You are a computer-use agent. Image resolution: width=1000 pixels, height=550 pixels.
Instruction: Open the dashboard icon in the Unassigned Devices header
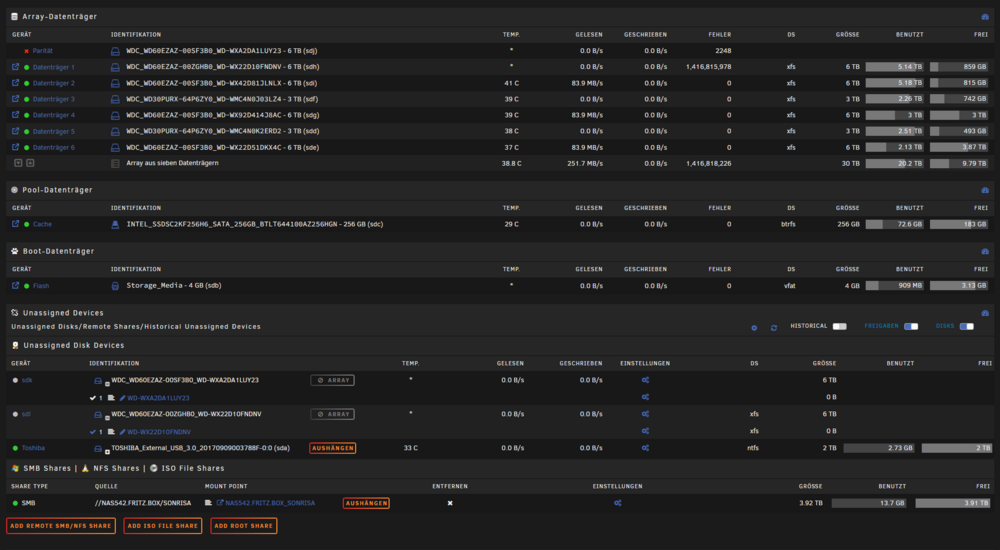pos(985,313)
